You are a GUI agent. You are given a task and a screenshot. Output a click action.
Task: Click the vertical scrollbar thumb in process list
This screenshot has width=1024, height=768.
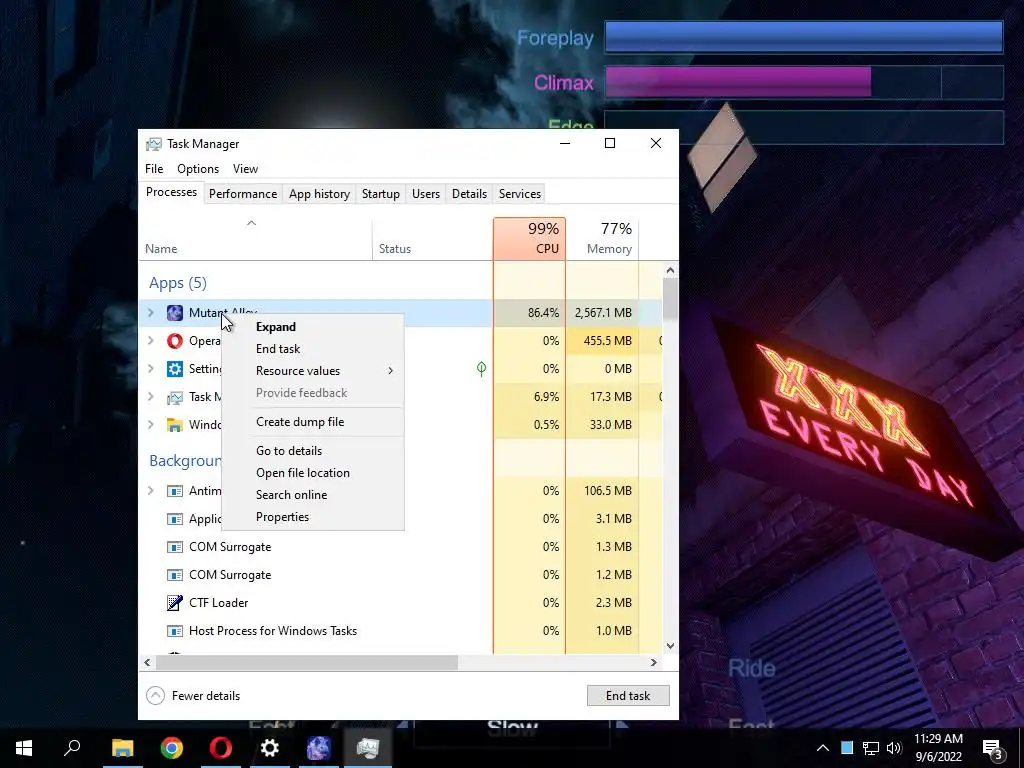coord(670,299)
